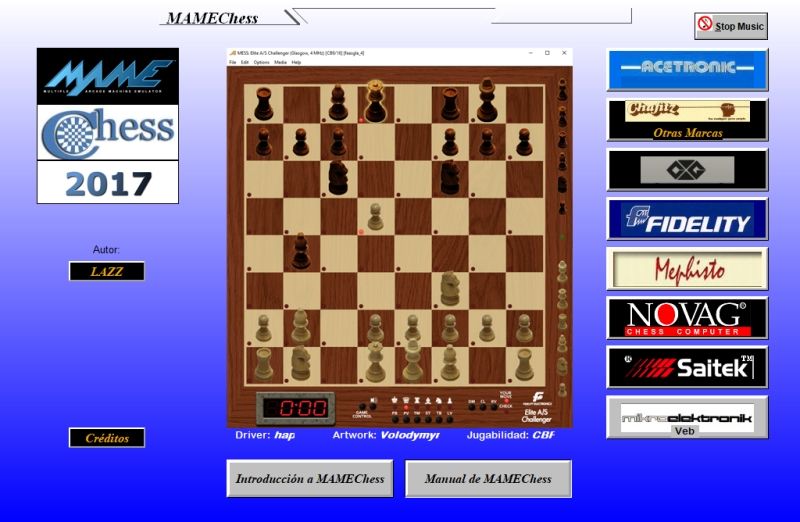Select the white knight on f3
This screenshot has width=800, height=522.
[x=450, y=288]
